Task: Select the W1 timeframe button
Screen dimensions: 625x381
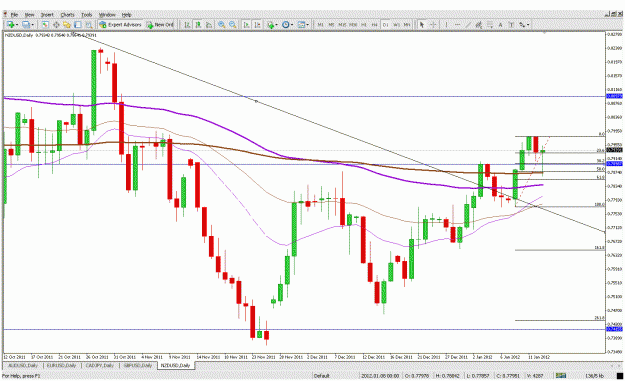Action: pyautogui.click(x=396, y=25)
